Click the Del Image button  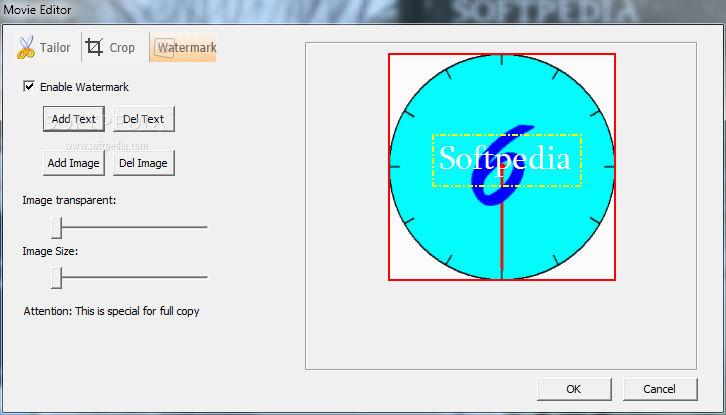[x=144, y=163]
